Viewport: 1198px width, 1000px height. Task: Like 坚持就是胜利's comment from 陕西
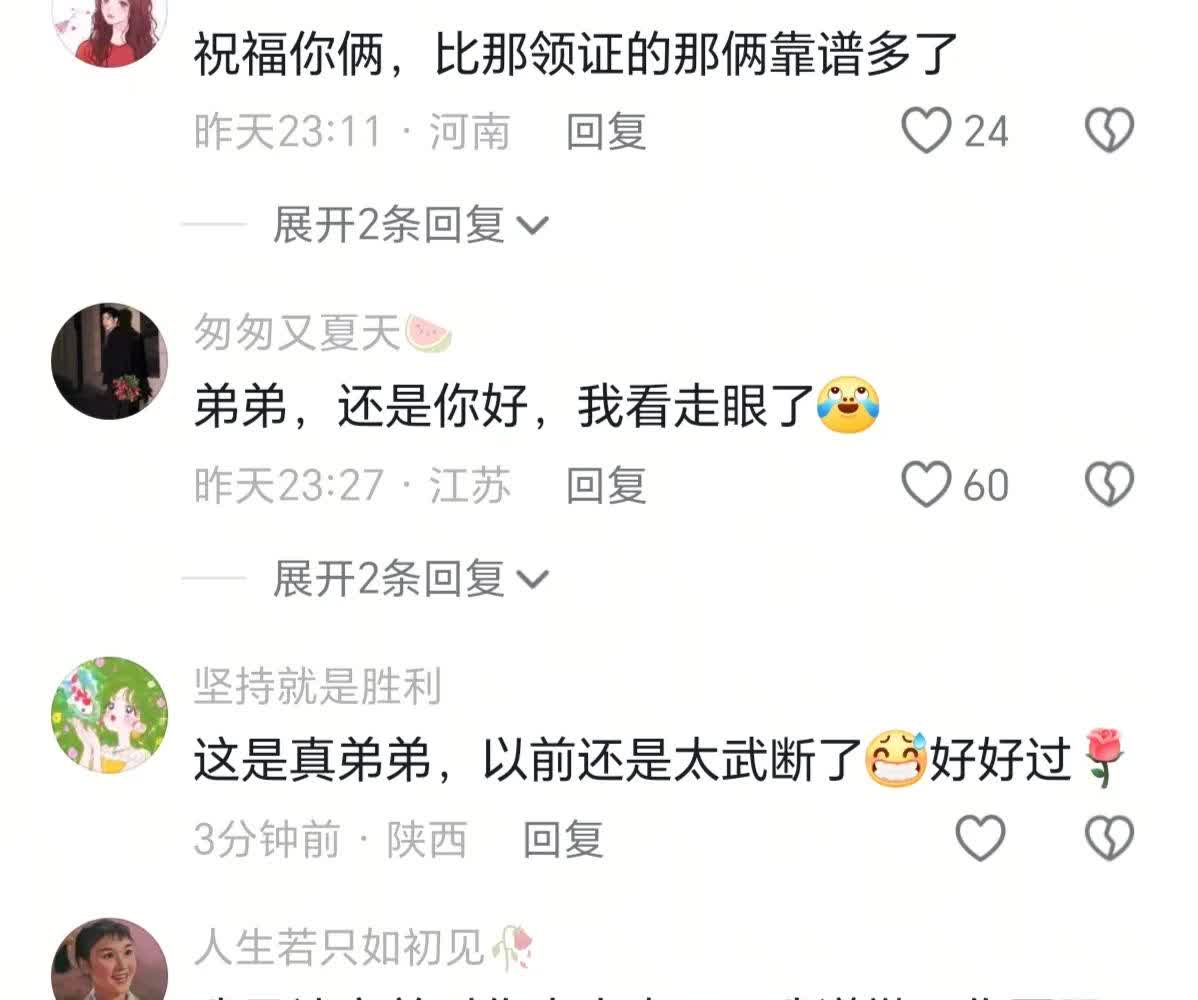click(981, 838)
